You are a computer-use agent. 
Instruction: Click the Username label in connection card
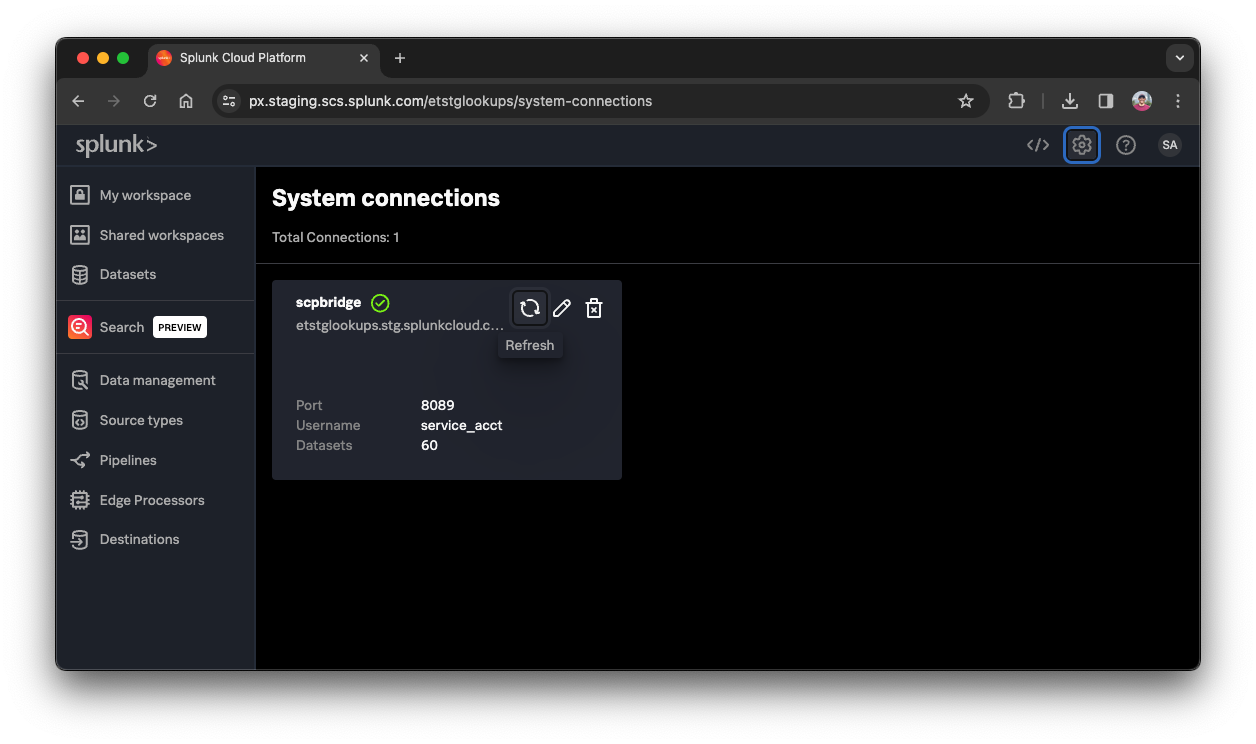click(x=328, y=425)
